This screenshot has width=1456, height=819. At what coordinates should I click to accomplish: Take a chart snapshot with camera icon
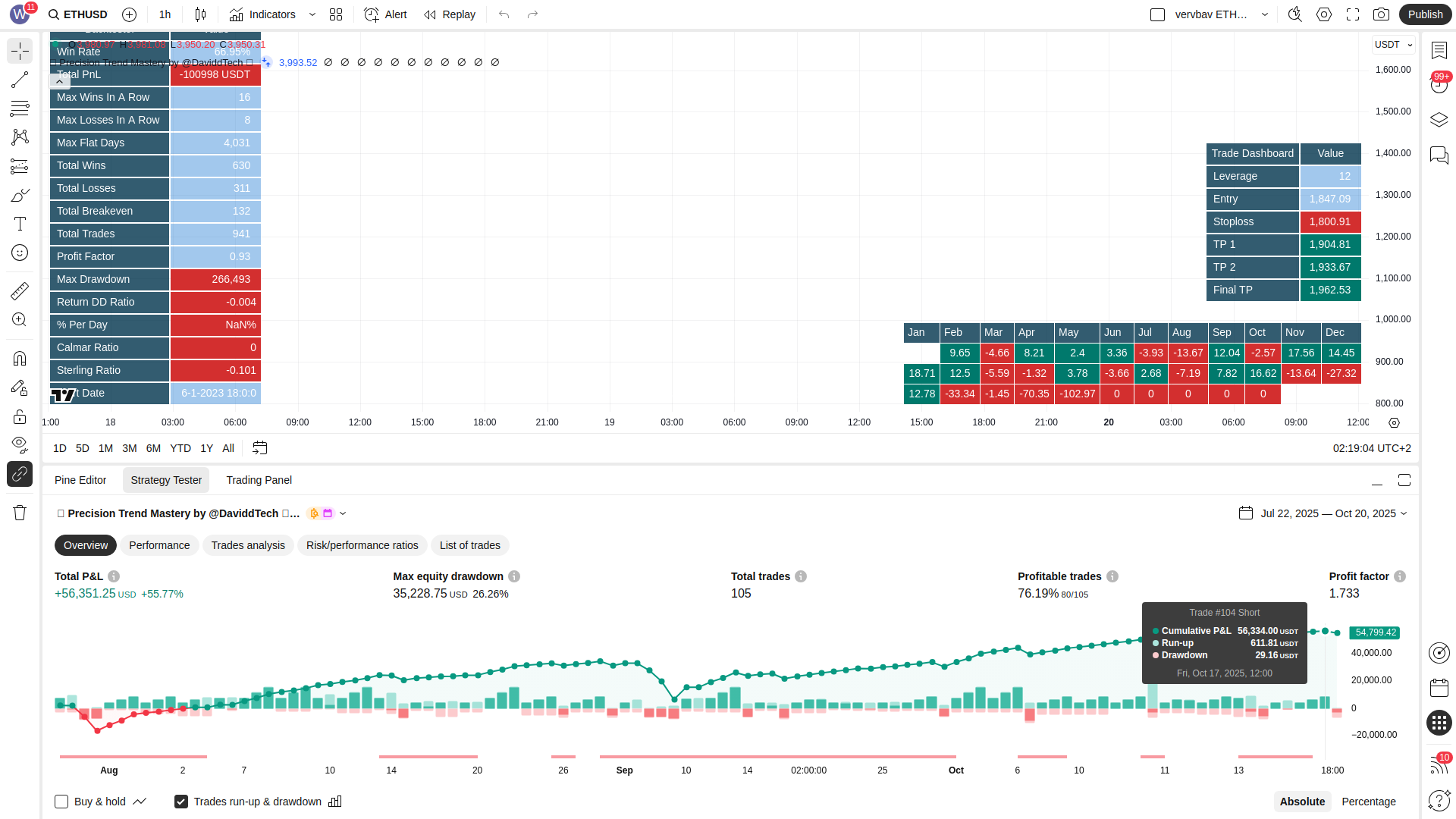1381,14
